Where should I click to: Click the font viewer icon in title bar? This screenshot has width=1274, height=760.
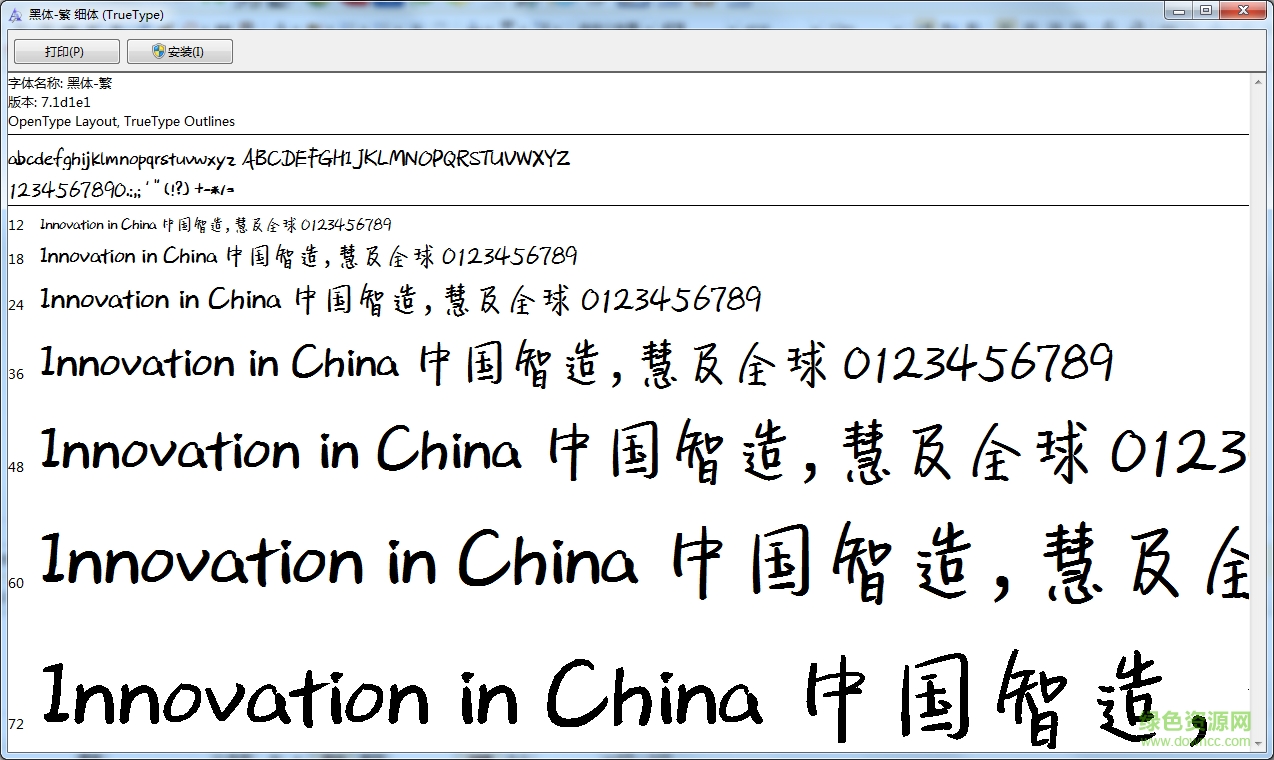[x=15, y=15]
